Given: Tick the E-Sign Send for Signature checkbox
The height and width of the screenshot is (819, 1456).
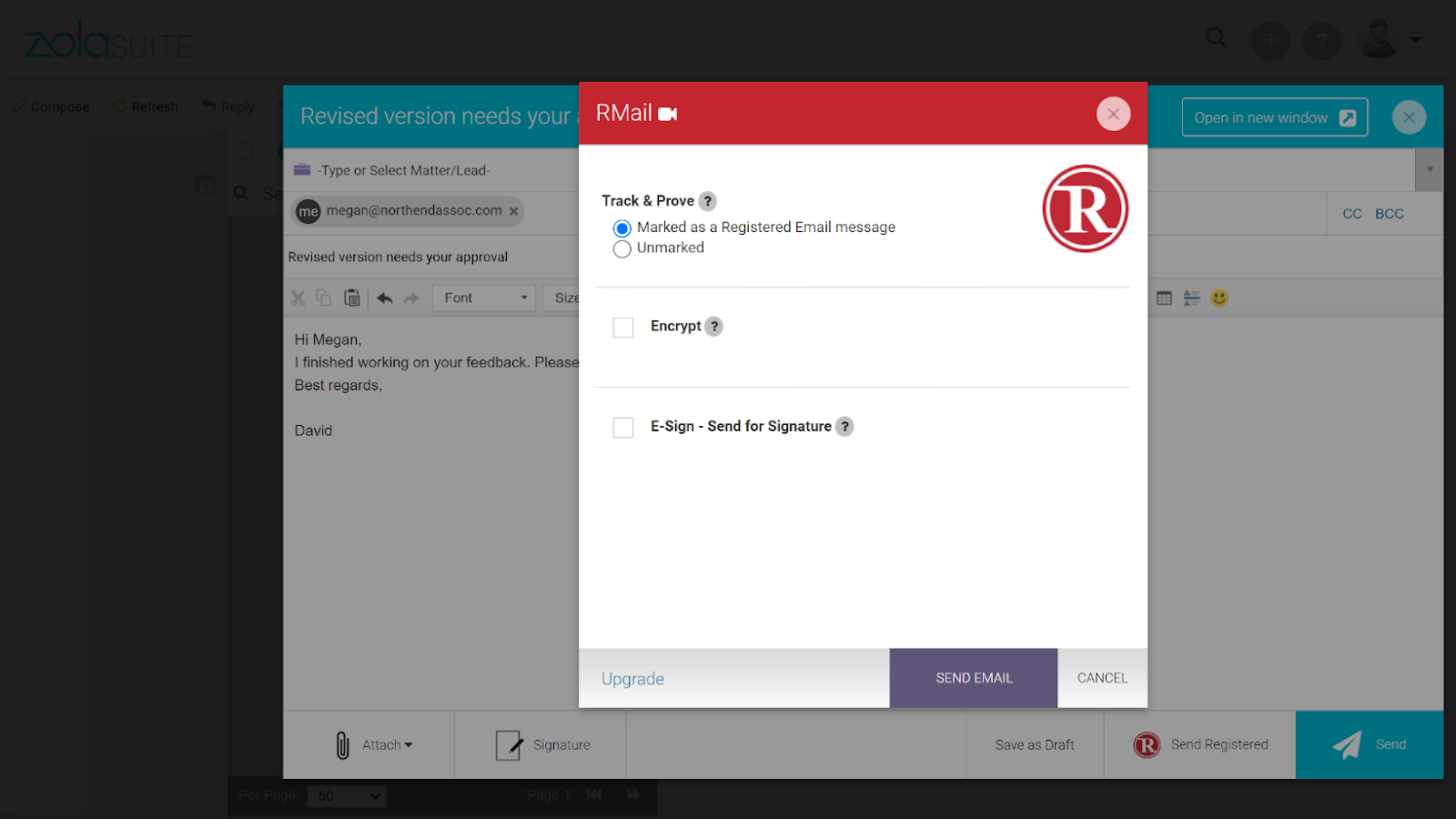Looking at the screenshot, I should click(x=623, y=428).
